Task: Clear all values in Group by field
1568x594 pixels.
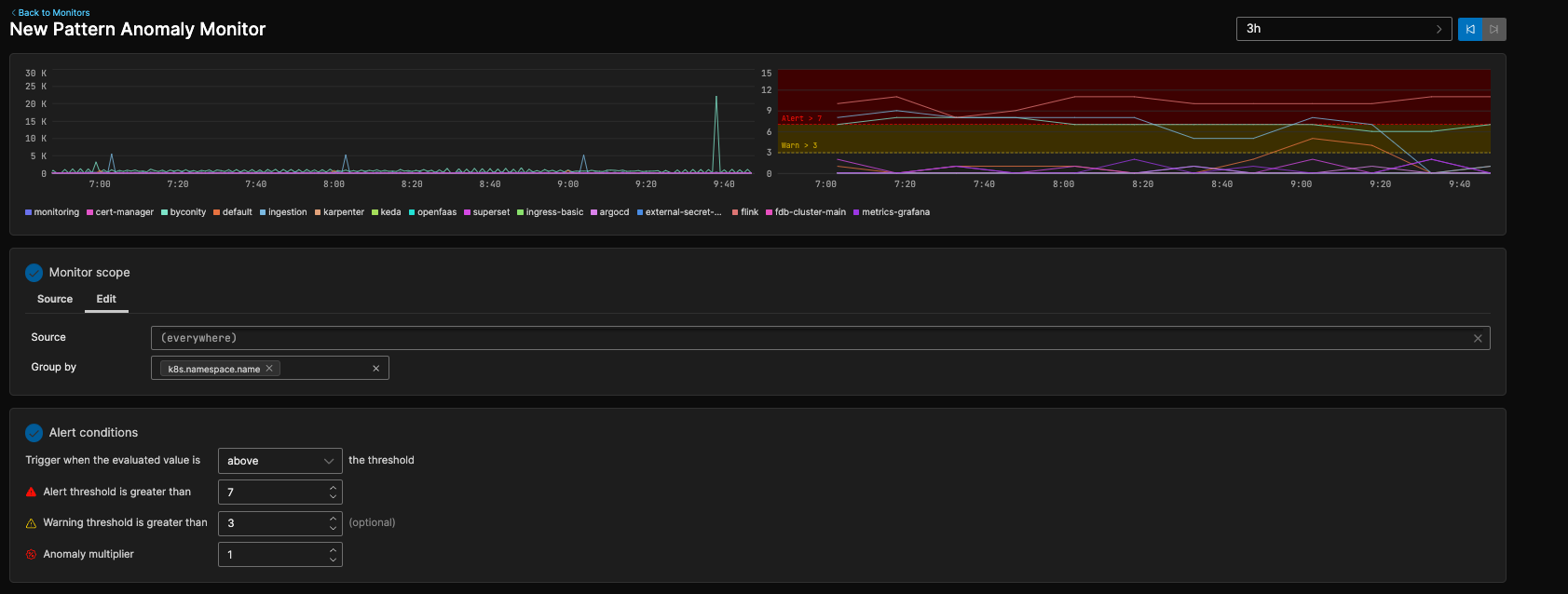Action: (376, 369)
